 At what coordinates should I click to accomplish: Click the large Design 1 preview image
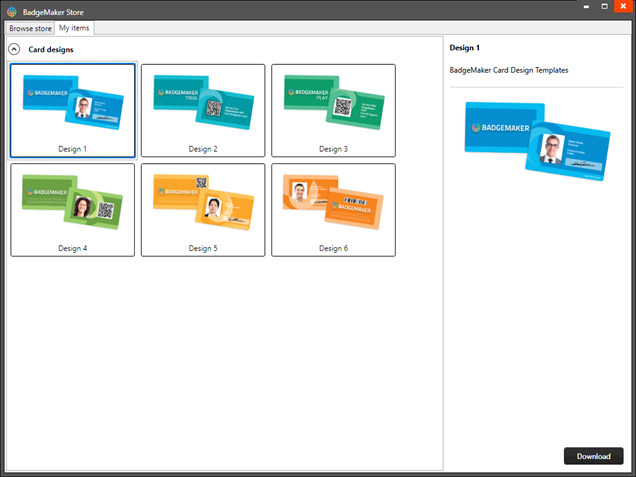pyautogui.click(x=537, y=141)
